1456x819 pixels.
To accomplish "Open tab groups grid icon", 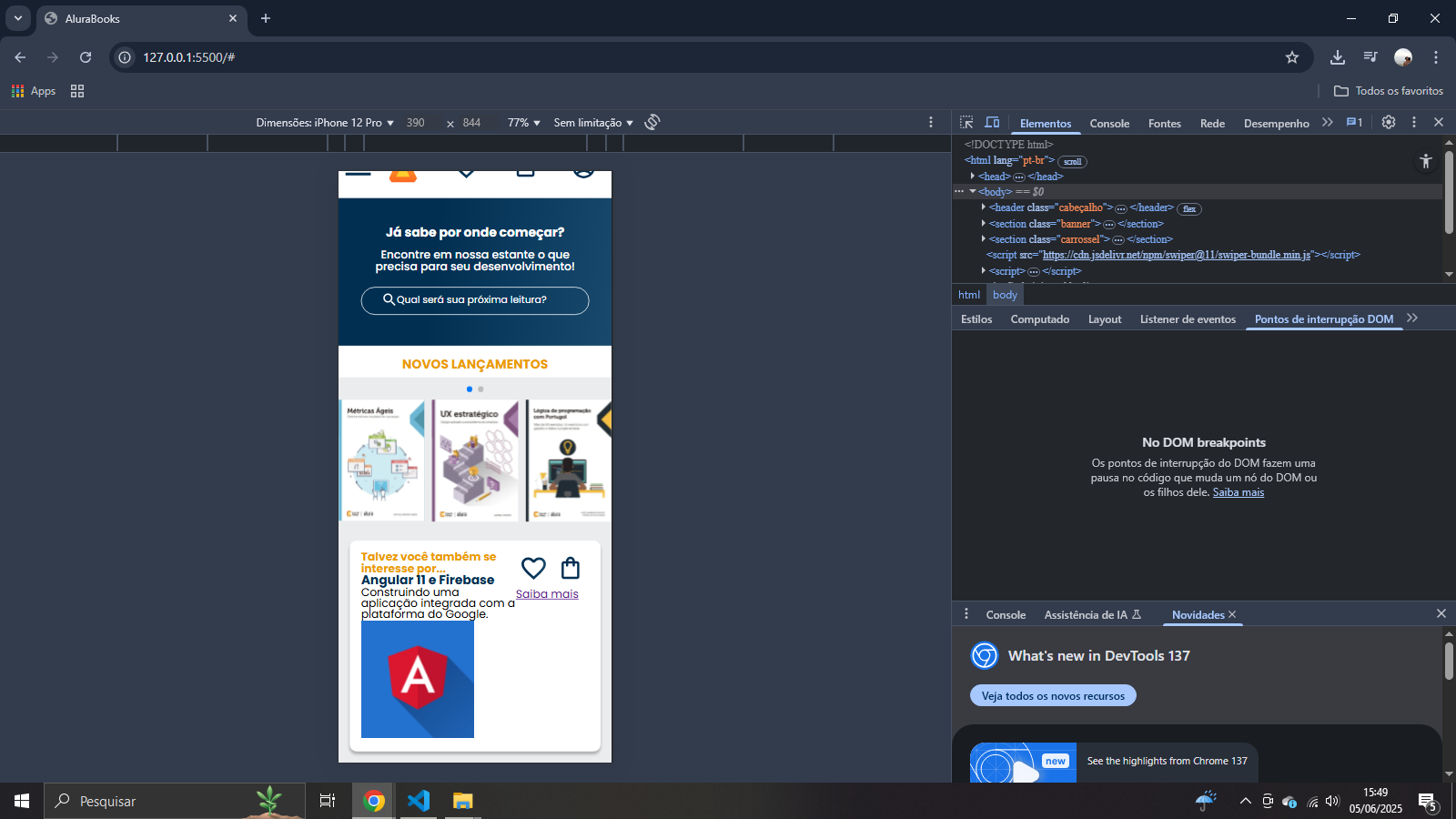I will point(77,91).
